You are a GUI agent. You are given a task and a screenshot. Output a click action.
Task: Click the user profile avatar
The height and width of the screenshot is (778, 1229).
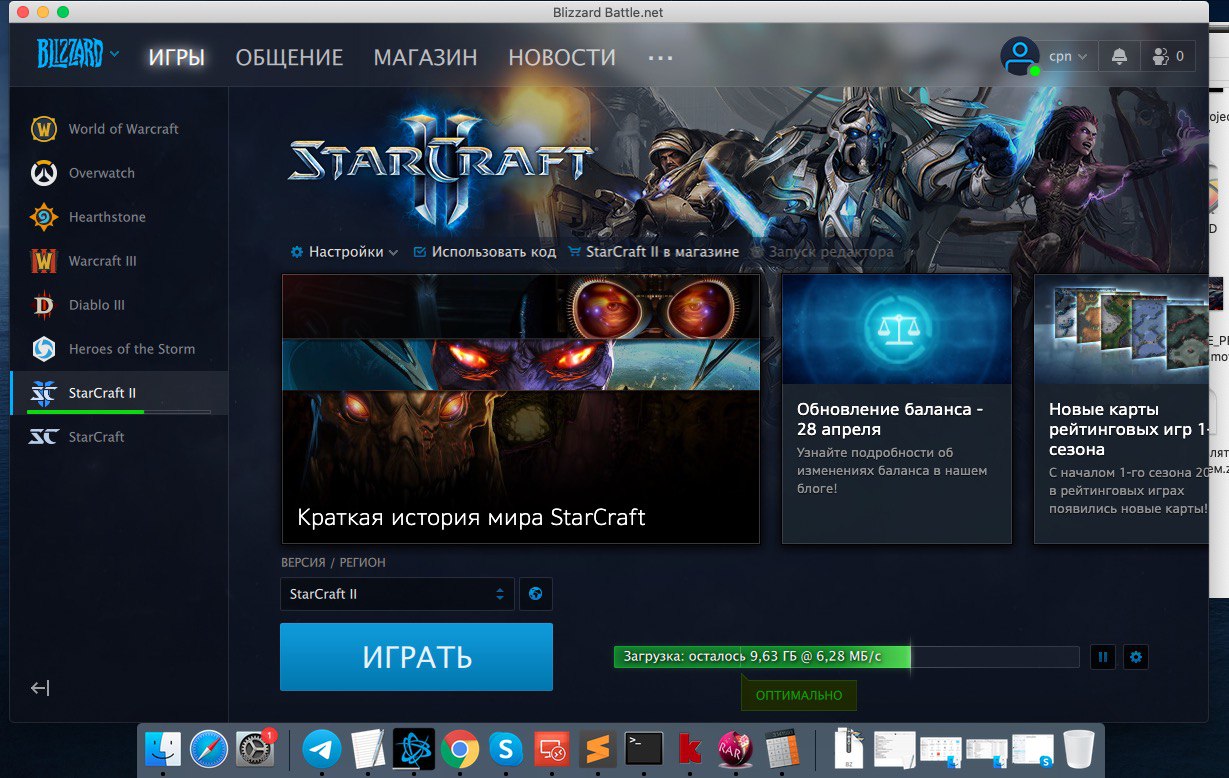pyautogui.click(x=1020, y=56)
